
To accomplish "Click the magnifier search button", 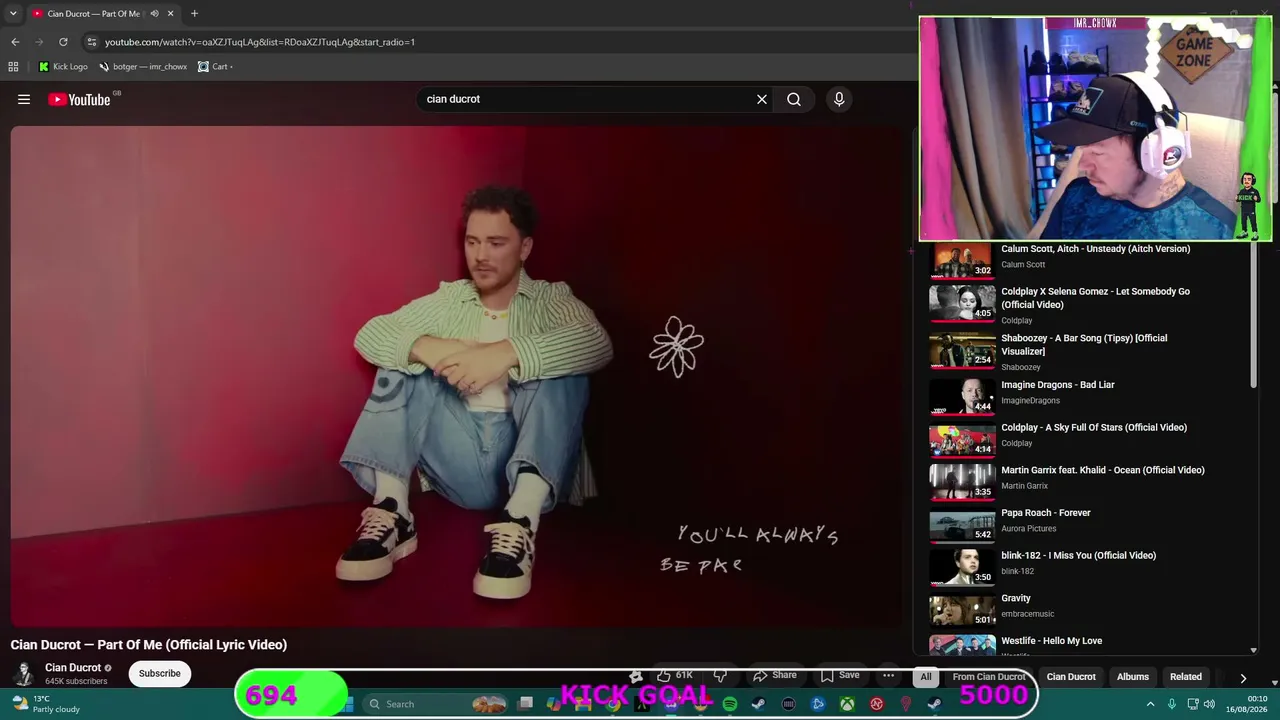I will 794,99.
